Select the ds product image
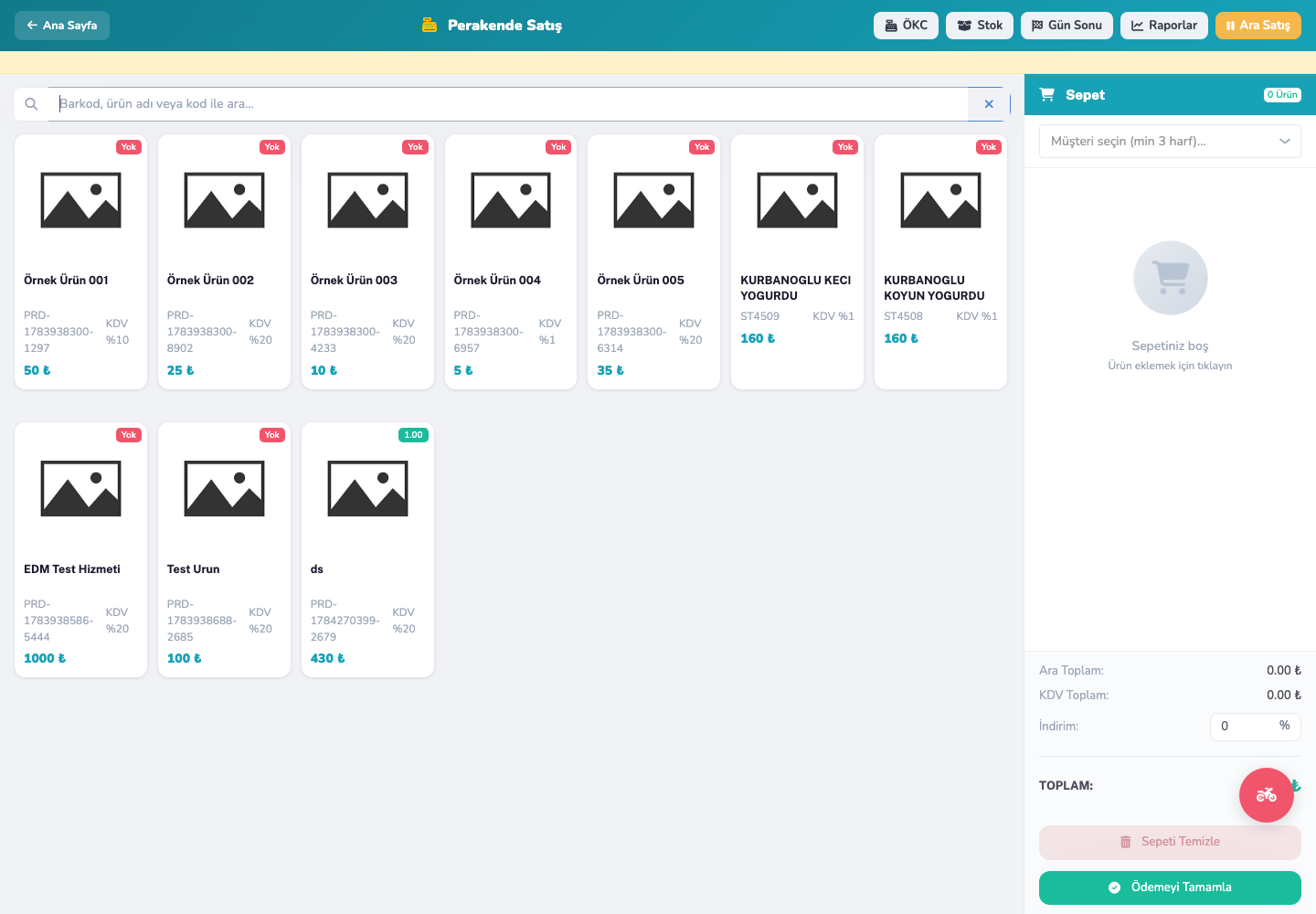This screenshot has width=1316, height=914. click(x=368, y=489)
